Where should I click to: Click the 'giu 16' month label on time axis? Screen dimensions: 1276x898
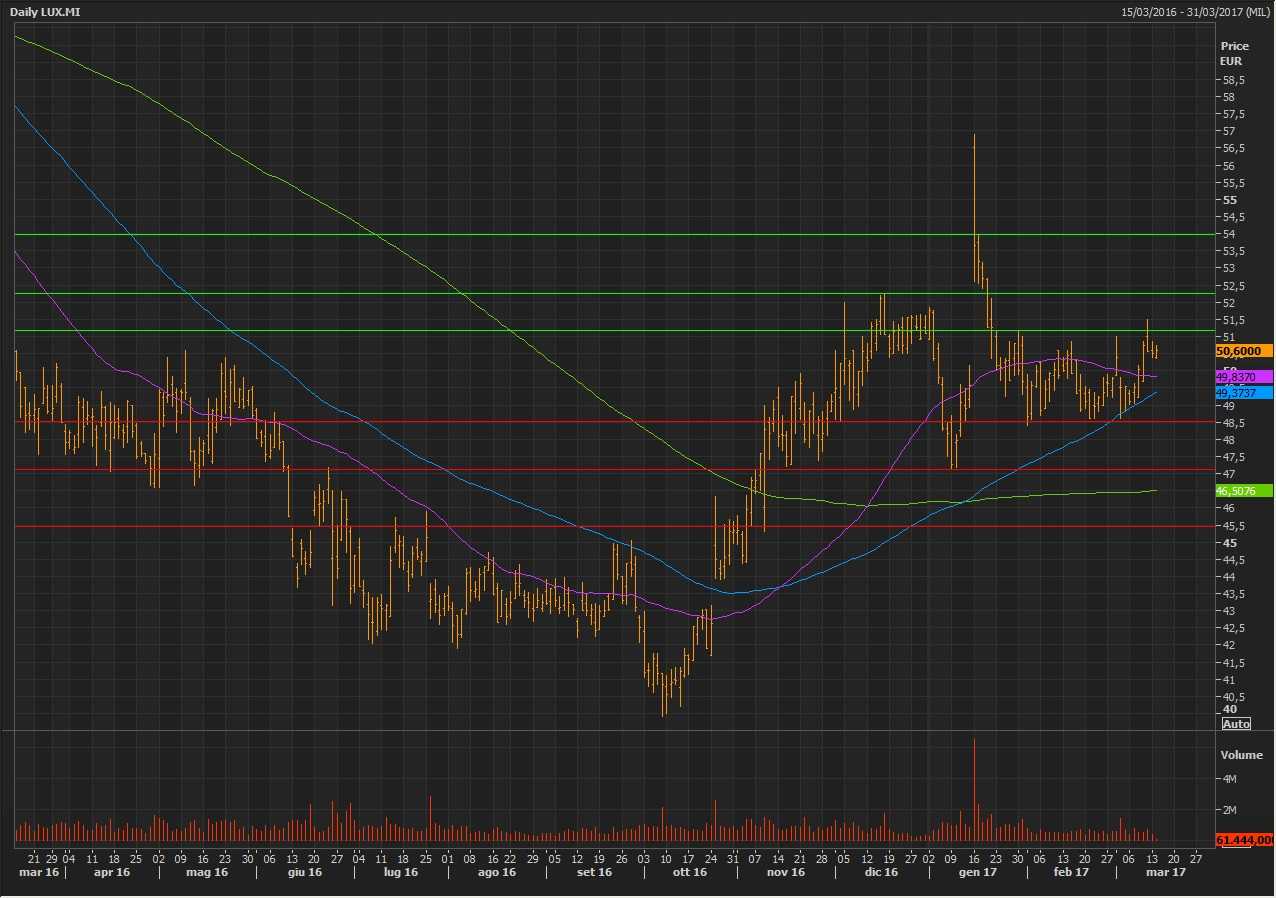305,872
